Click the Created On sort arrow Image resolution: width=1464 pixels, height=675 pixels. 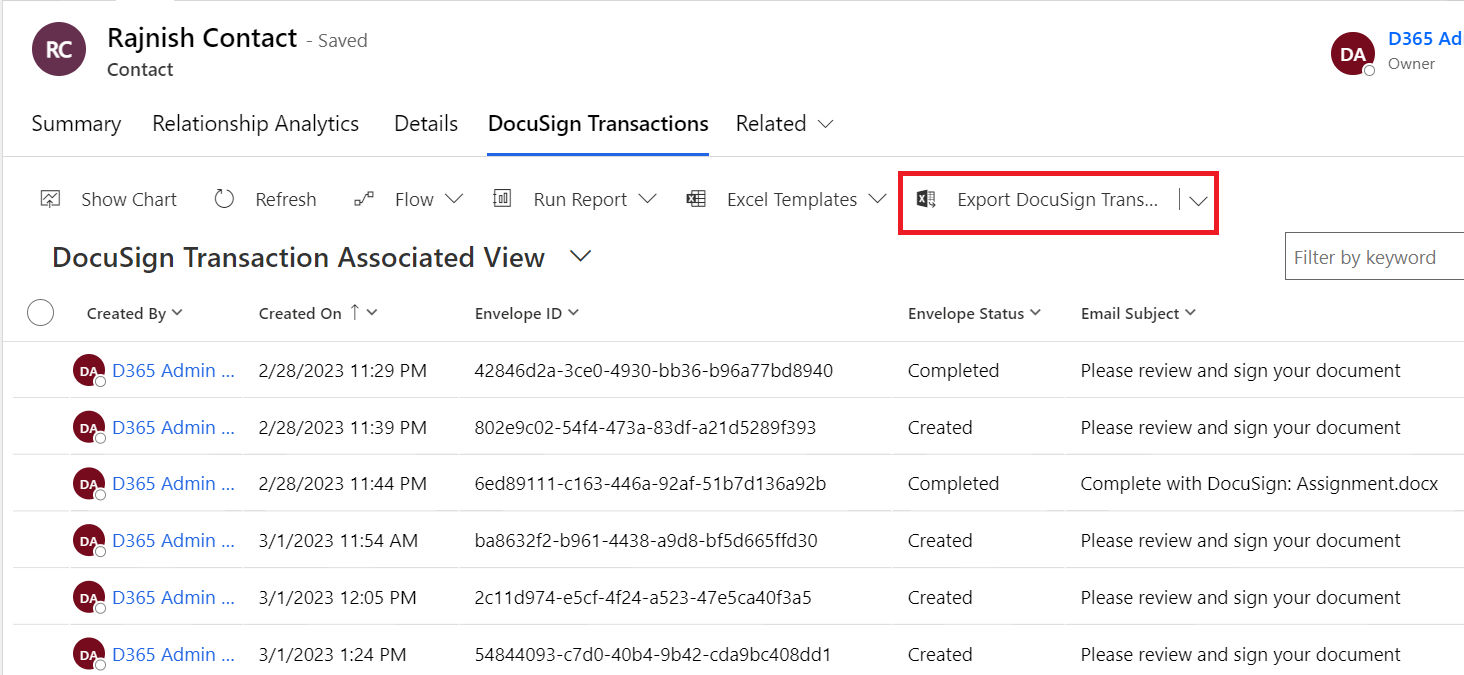pyautogui.click(x=354, y=313)
